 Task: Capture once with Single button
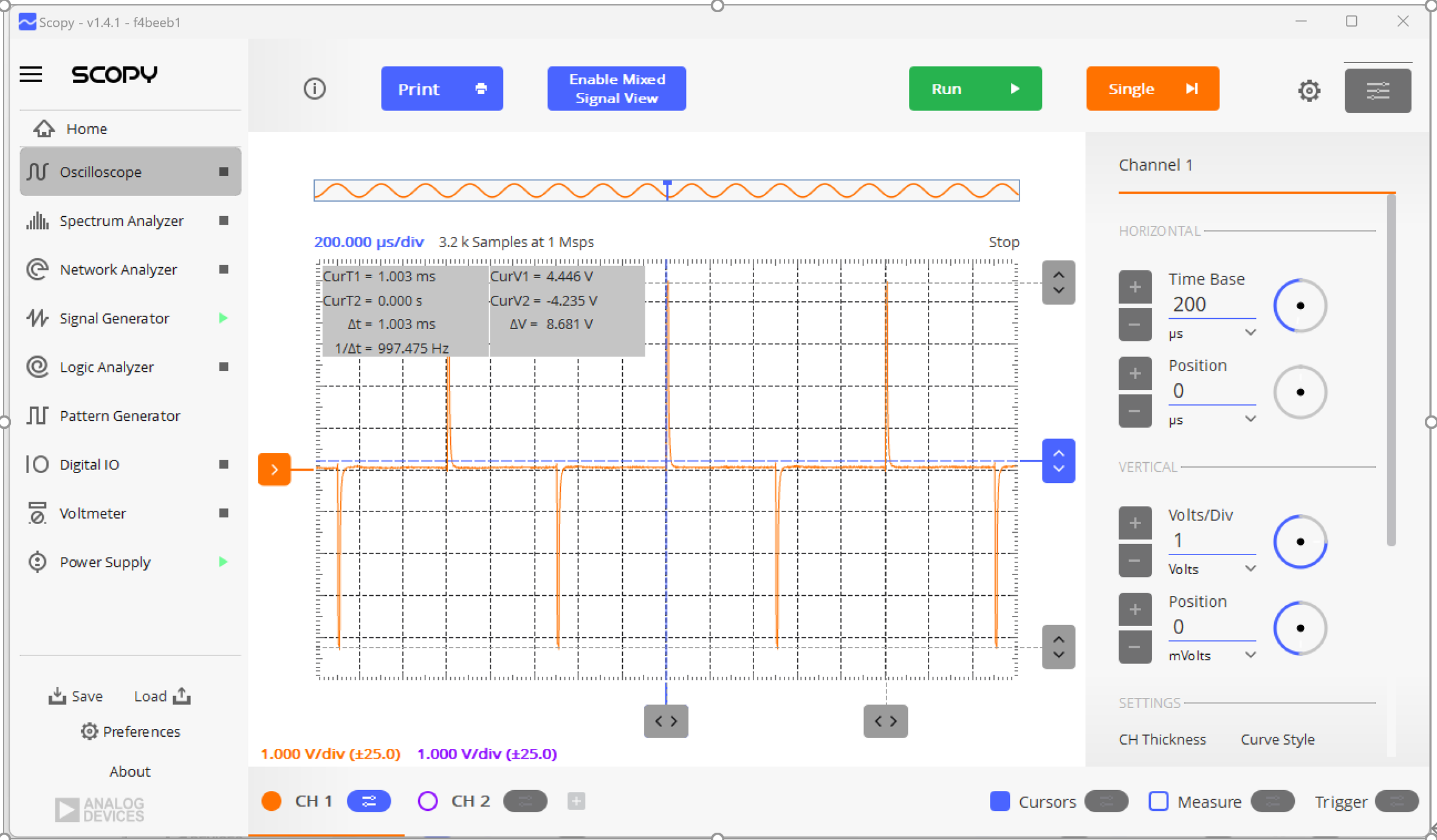(1152, 89)
